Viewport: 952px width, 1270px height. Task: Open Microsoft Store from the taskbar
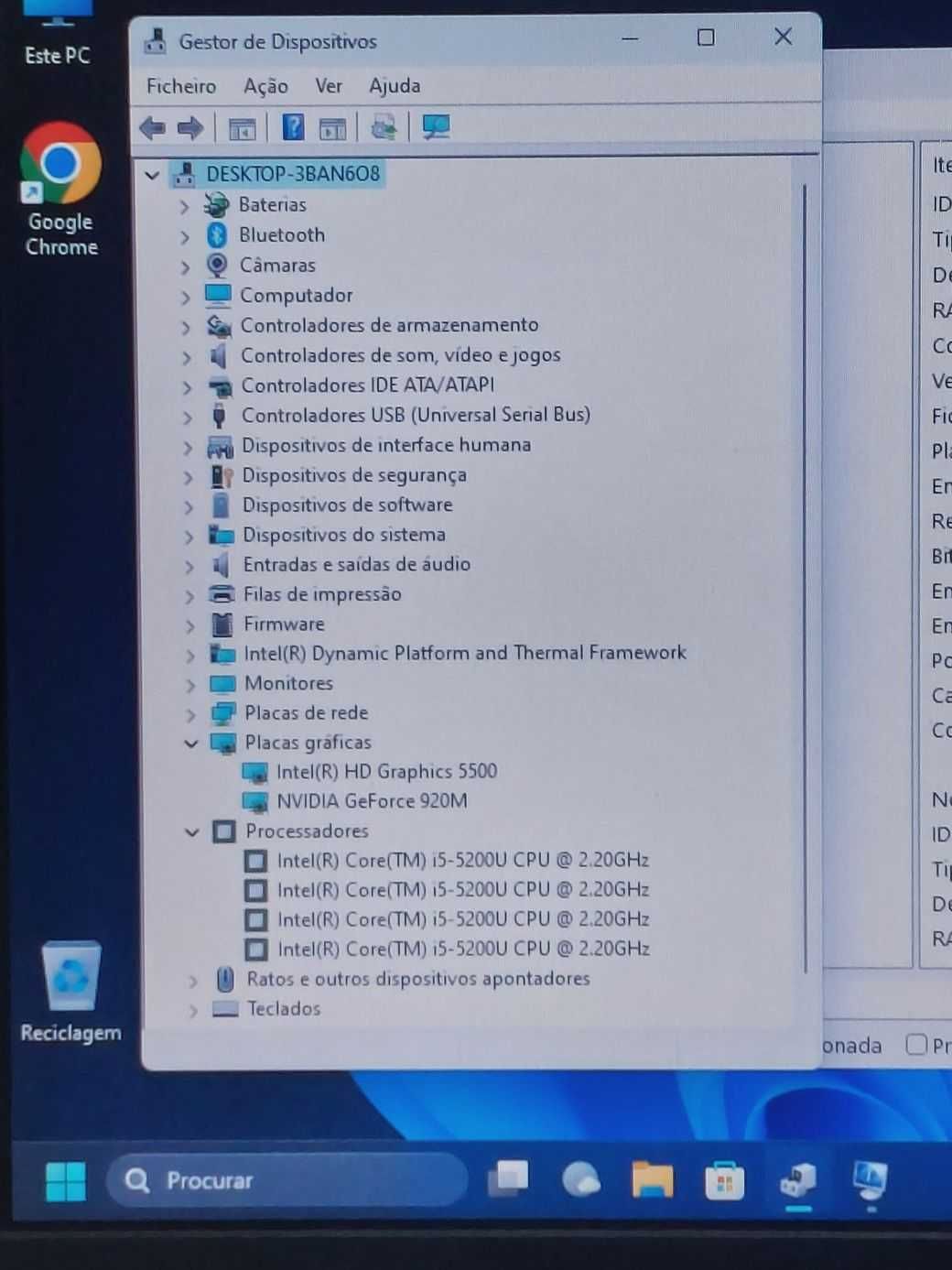pos(724,1180)
